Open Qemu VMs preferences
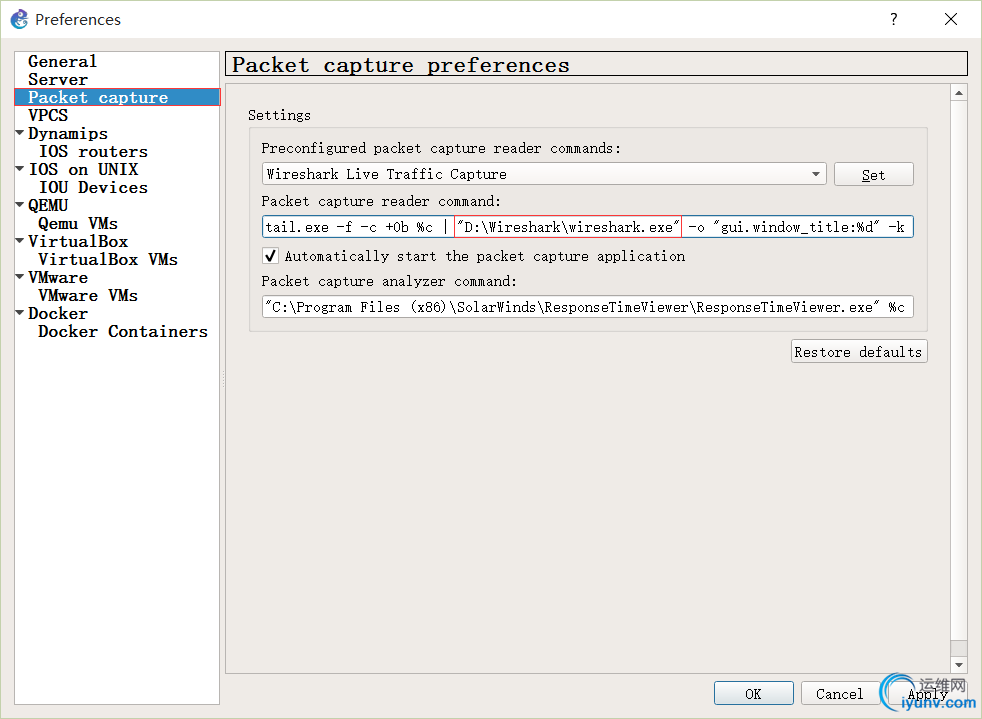Screen dimensions: 982x719 click(x=78, y=223)
